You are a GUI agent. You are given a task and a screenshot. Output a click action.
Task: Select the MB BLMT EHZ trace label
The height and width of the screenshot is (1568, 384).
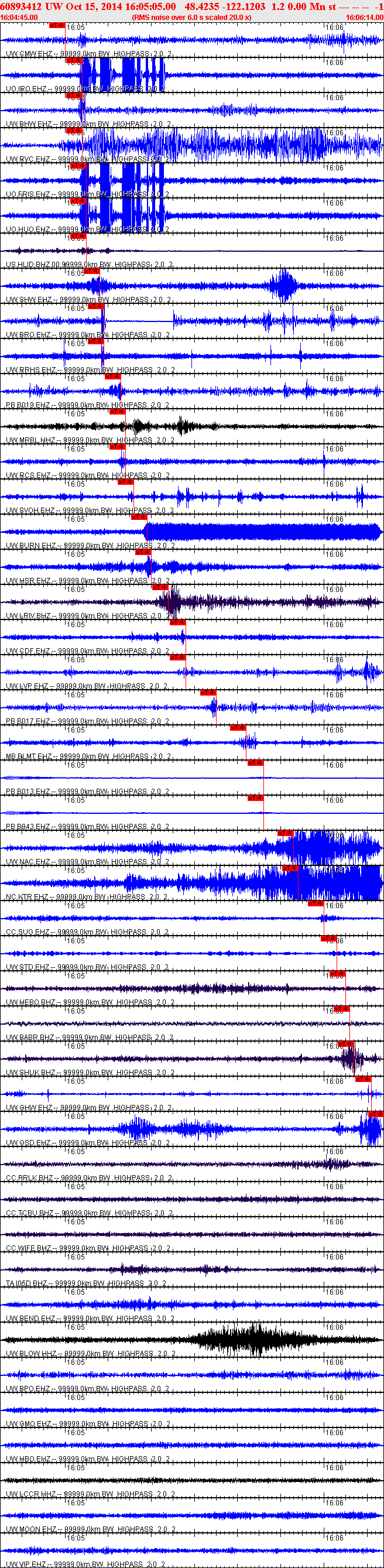click(88, 757)
